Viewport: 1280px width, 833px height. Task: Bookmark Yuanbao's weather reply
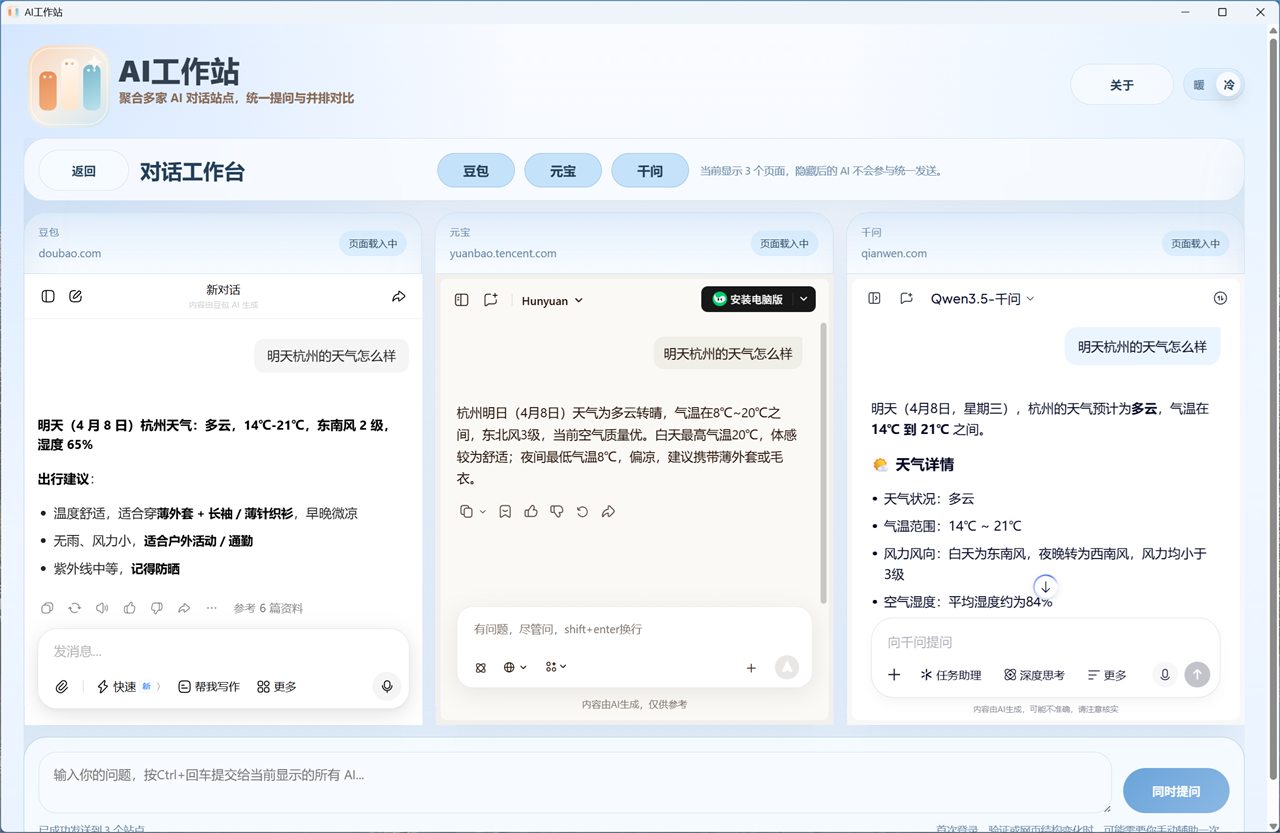pyautogui.click(x=505, y=511)
